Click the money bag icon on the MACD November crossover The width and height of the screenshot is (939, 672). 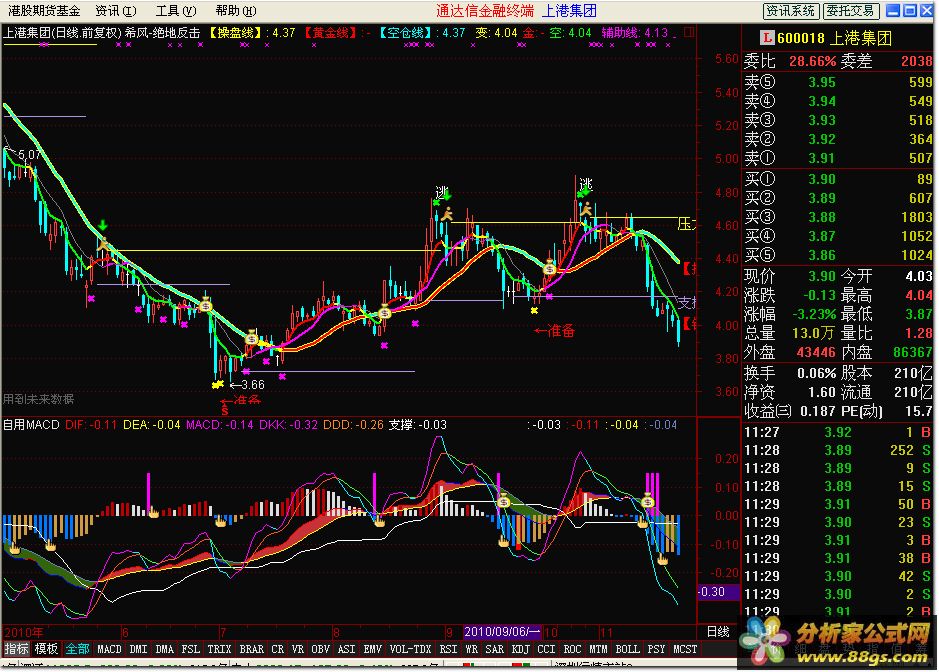point(648,501)
